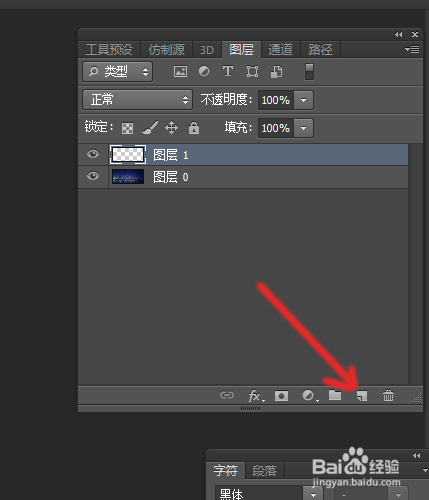Select the 字符 tab

pyautogui.click(x=226, y=470)
